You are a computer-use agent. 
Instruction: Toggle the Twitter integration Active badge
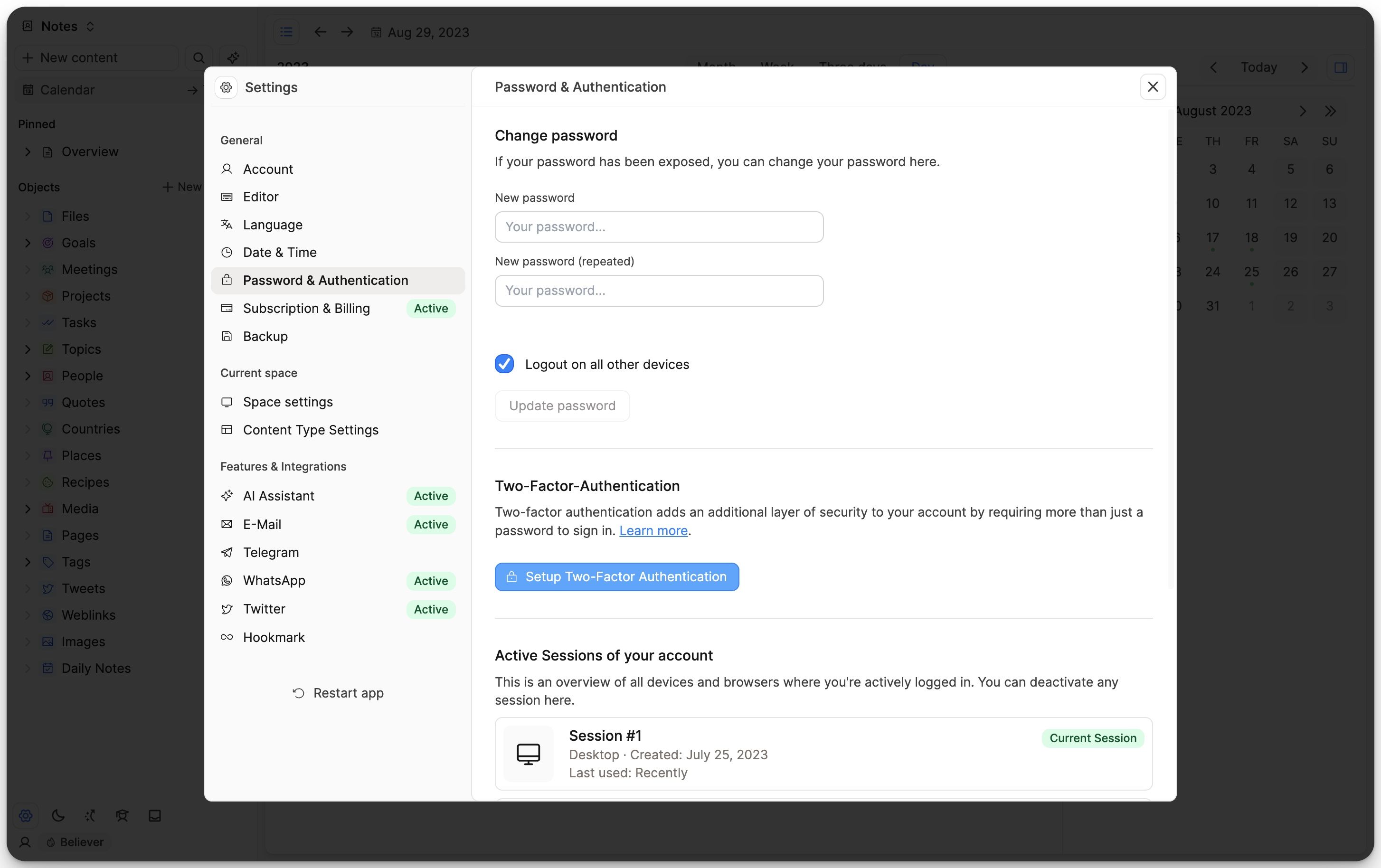pyautogui.click(x=430, y=609)
